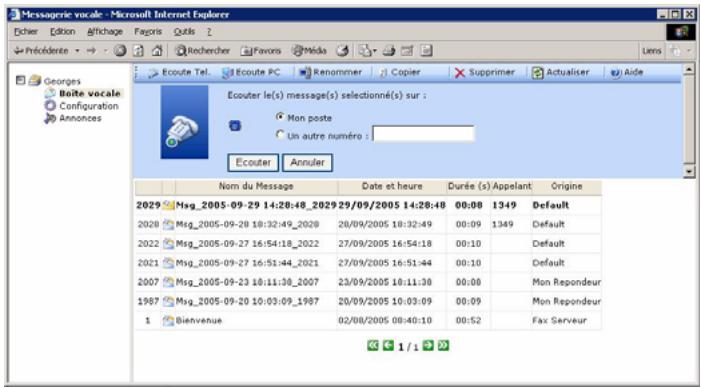Click the Durée (s) column header
Viewport: 701px width, 387px height.
pos(469,186)
